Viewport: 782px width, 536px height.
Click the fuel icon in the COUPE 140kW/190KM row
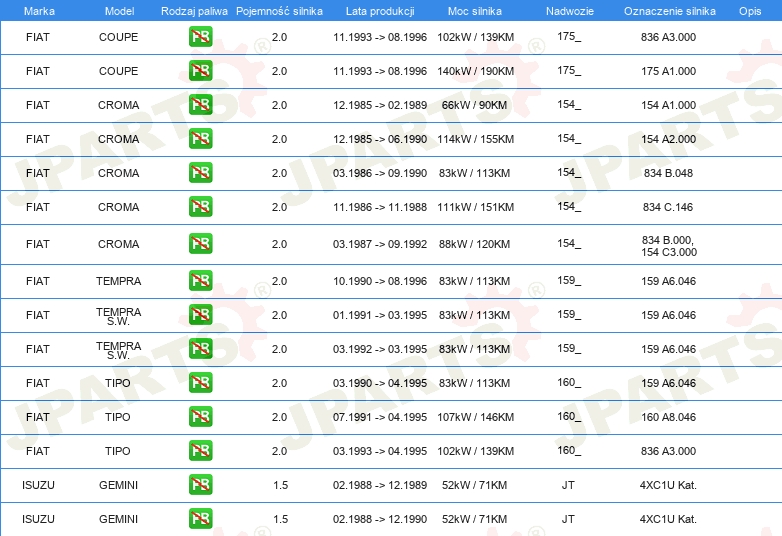coord(200,70)
